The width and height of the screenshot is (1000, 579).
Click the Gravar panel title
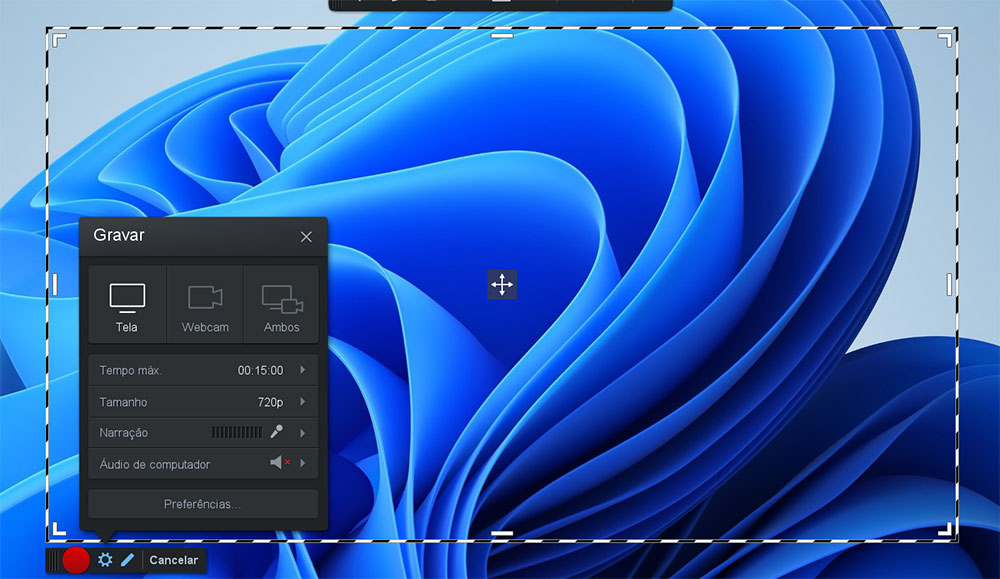119,235
